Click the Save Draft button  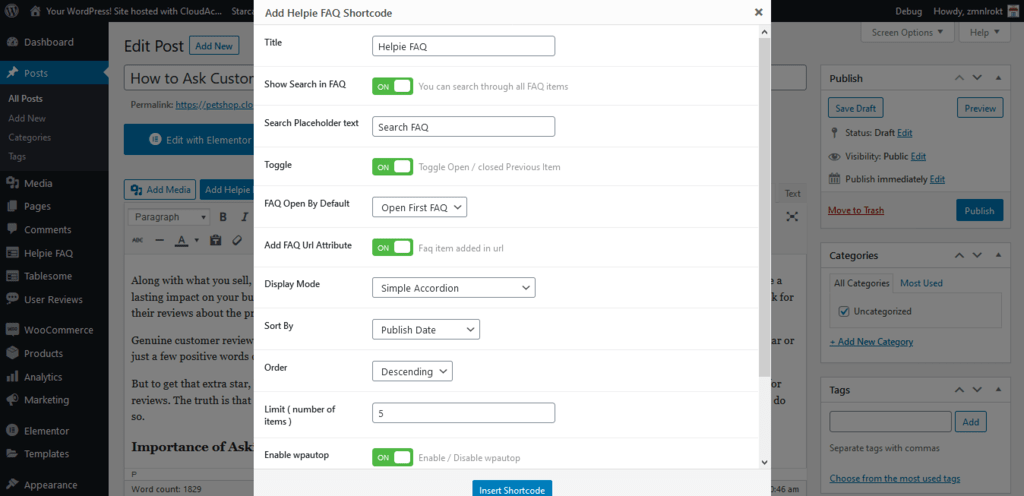pos(856,108)
